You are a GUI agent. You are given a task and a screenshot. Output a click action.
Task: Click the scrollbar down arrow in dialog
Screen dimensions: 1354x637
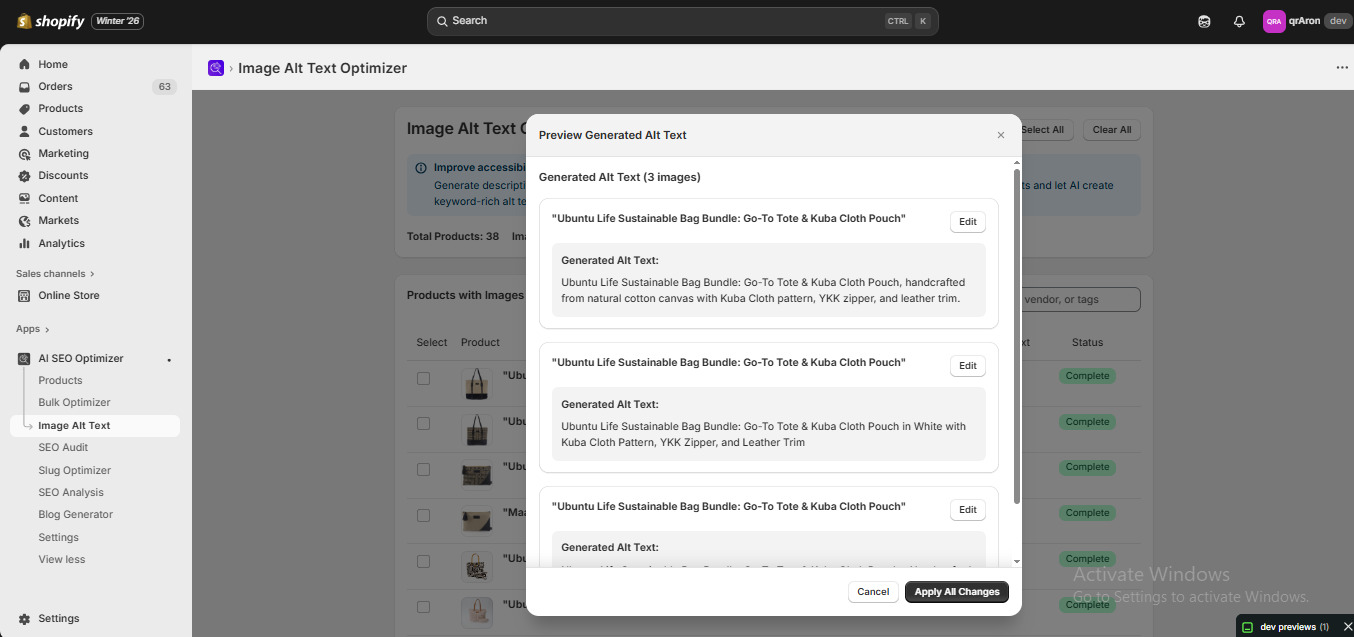click(1017, 562)
